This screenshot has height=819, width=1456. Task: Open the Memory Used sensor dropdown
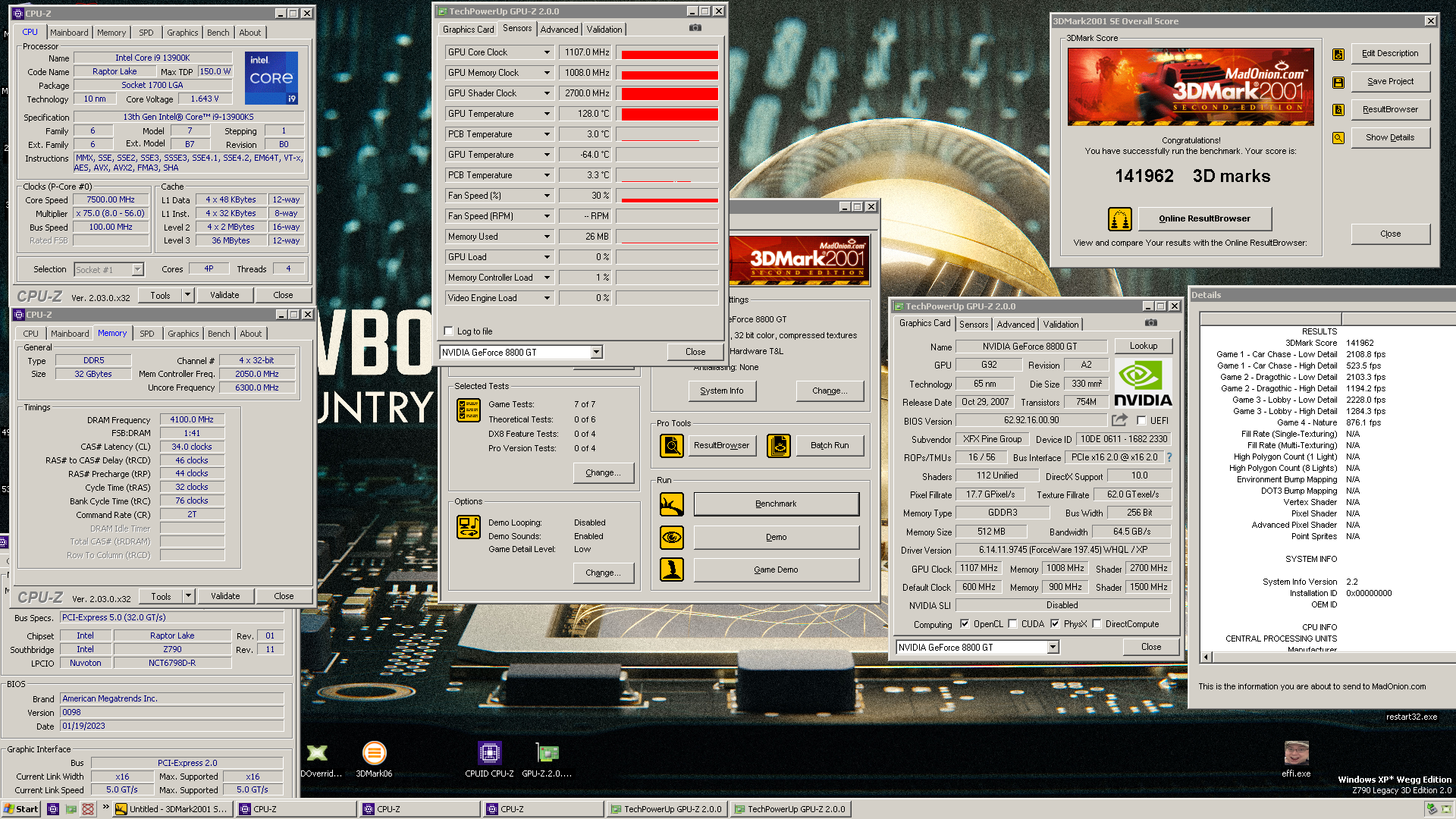(547, 237)
